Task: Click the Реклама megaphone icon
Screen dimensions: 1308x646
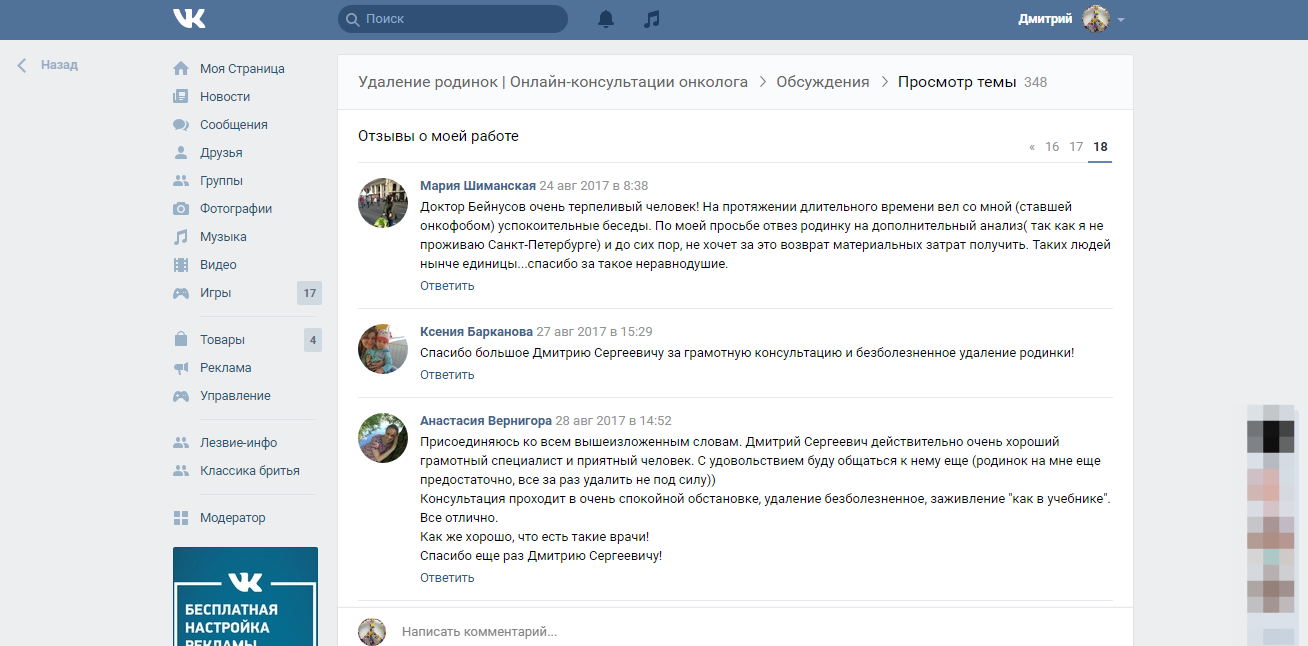Action: pos(181,368)
